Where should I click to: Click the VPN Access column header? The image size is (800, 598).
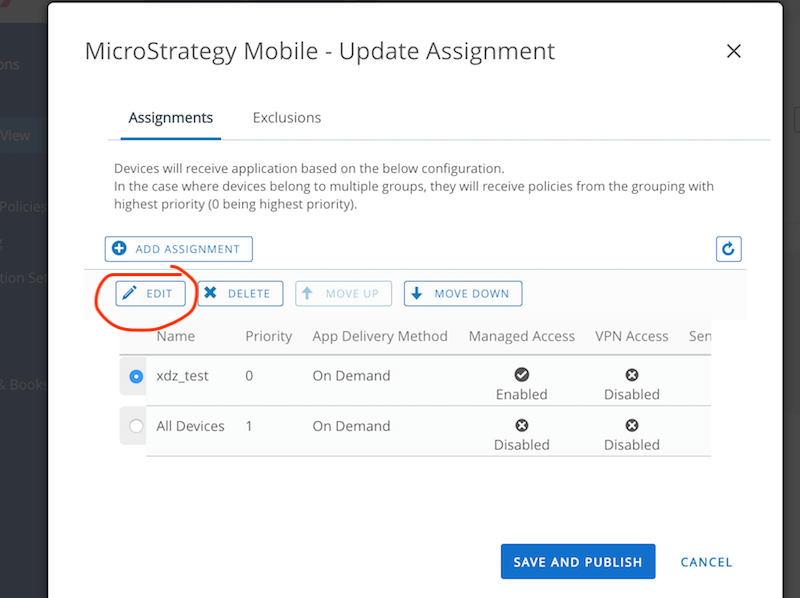(x=632, y=336)
